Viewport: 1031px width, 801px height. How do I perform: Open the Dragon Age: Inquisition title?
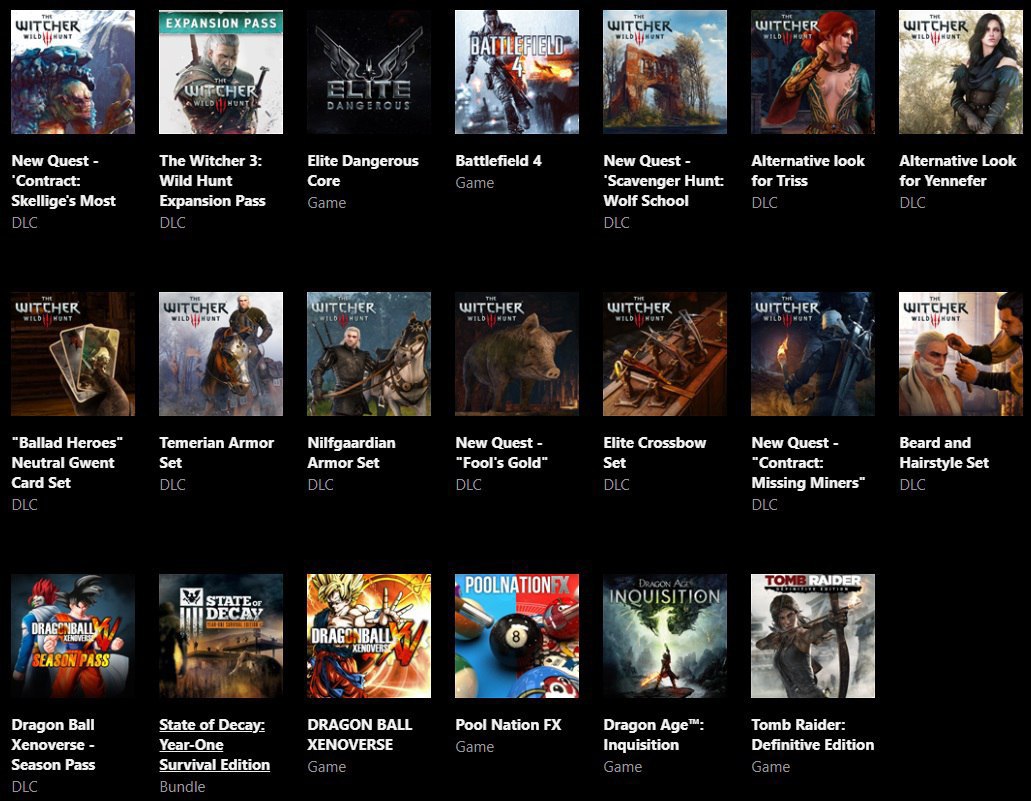pyautogui.click(x=654, y=735)
